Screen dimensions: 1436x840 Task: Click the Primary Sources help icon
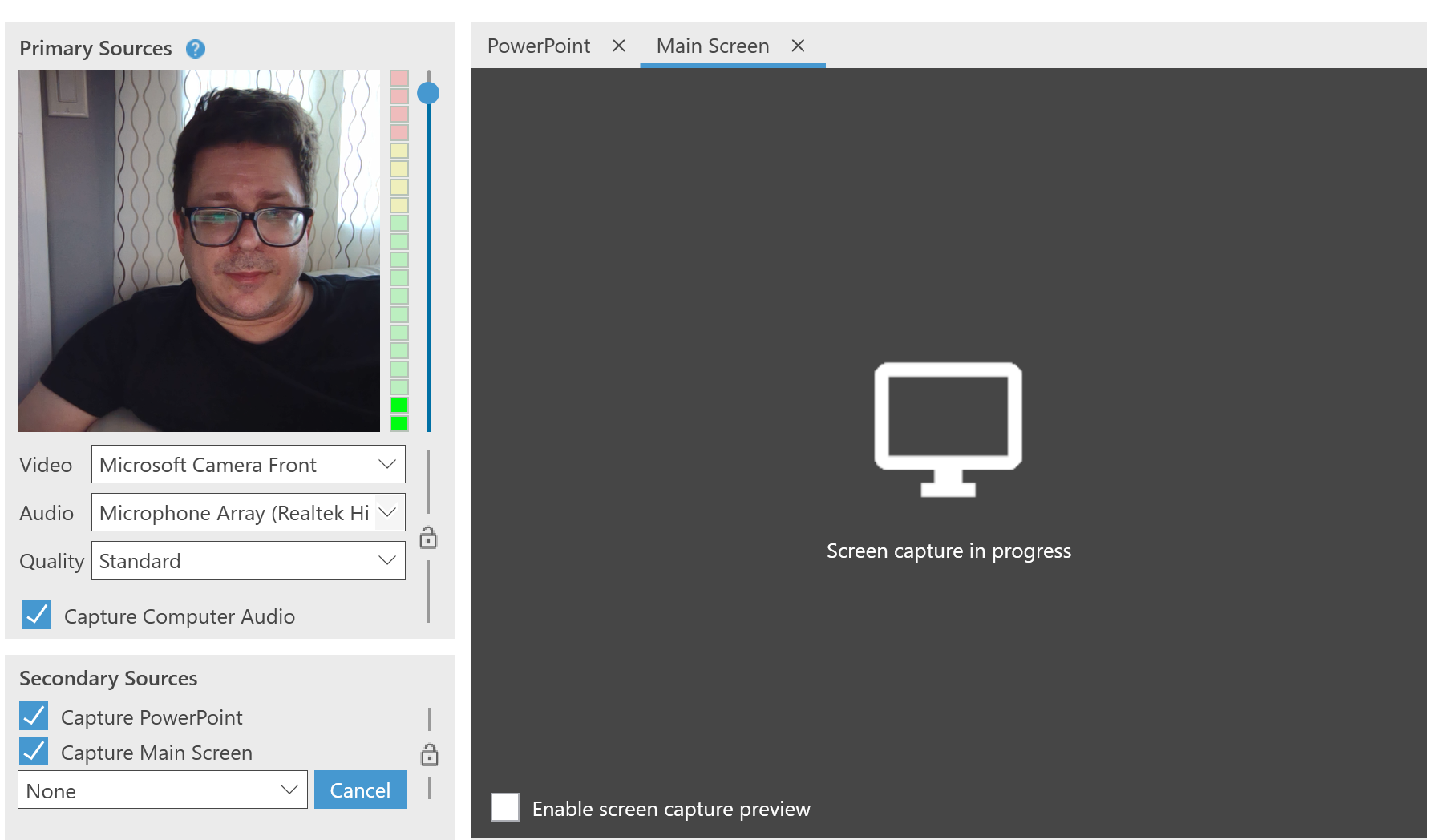[x=195, y=49]
